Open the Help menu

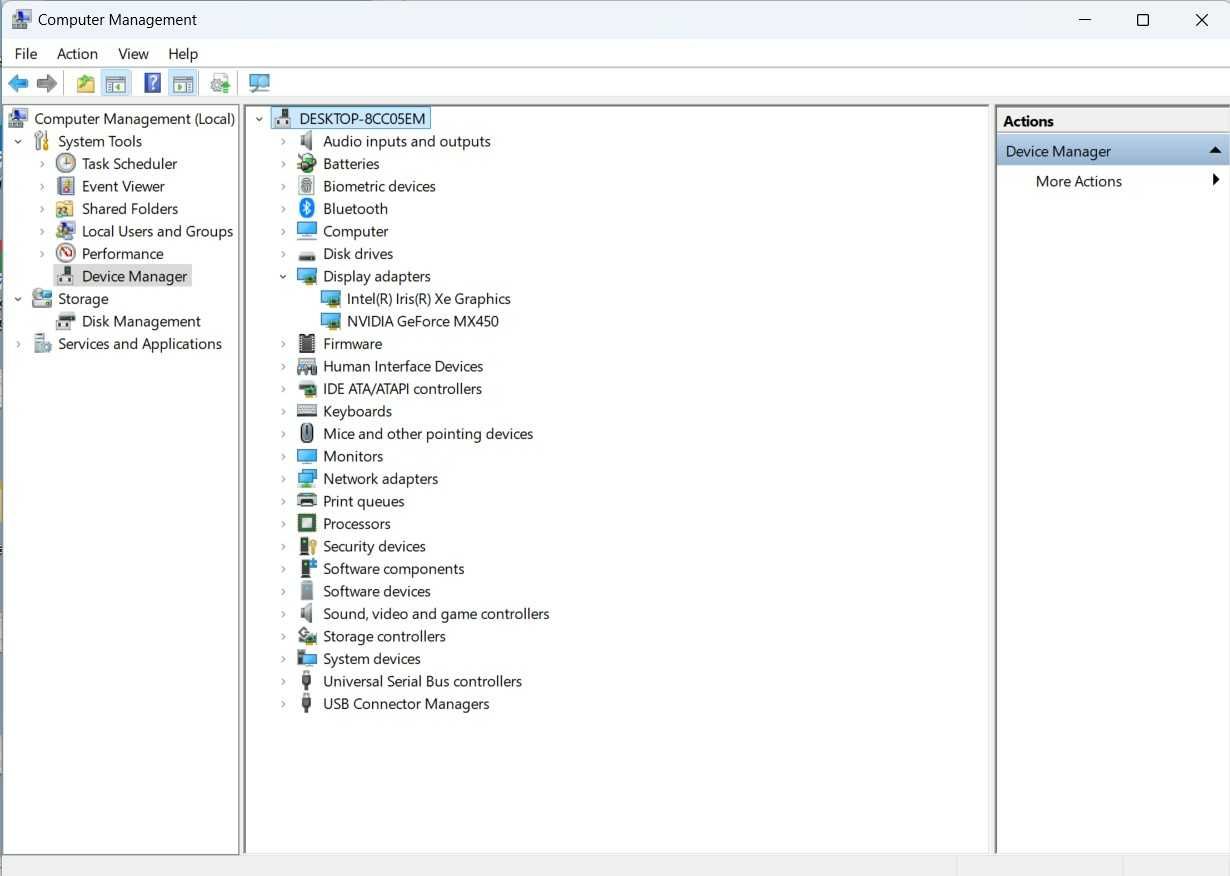(x=183, y=54)
